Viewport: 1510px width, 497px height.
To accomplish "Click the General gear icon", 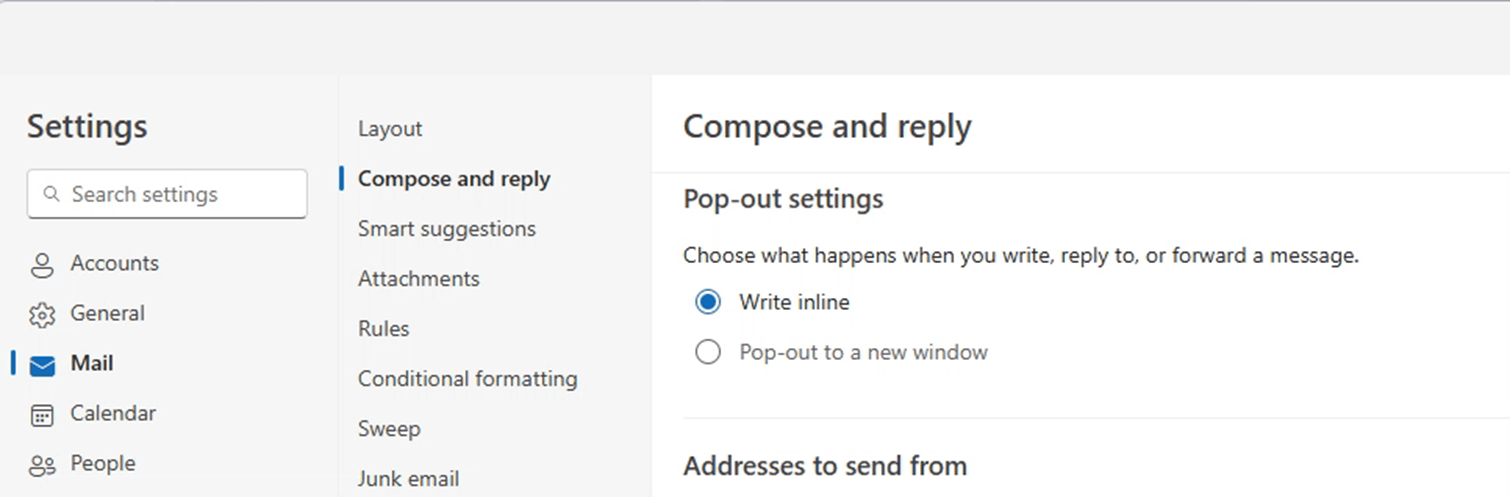I will 42,315.
